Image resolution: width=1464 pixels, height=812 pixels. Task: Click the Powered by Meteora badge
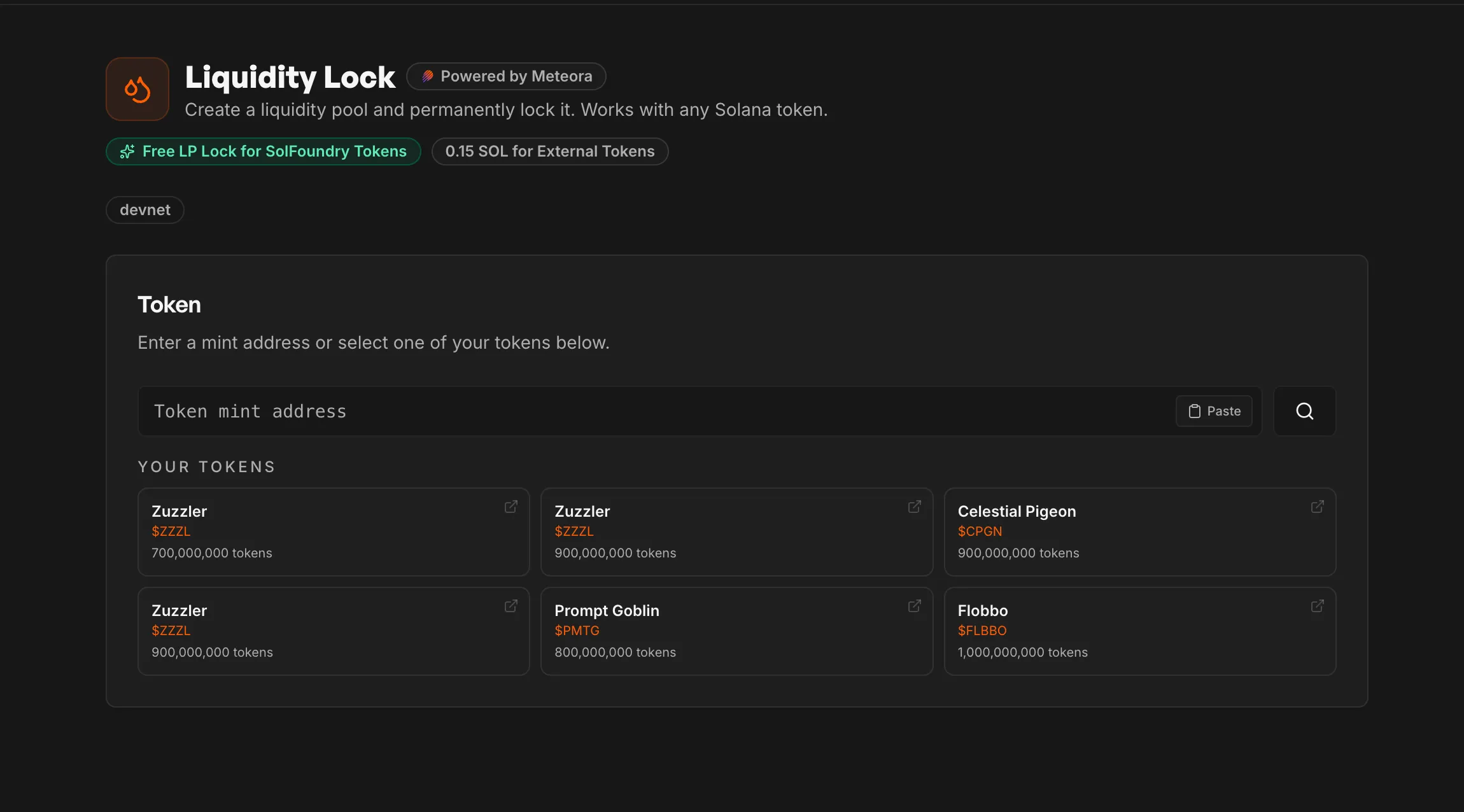coord(506,76)
